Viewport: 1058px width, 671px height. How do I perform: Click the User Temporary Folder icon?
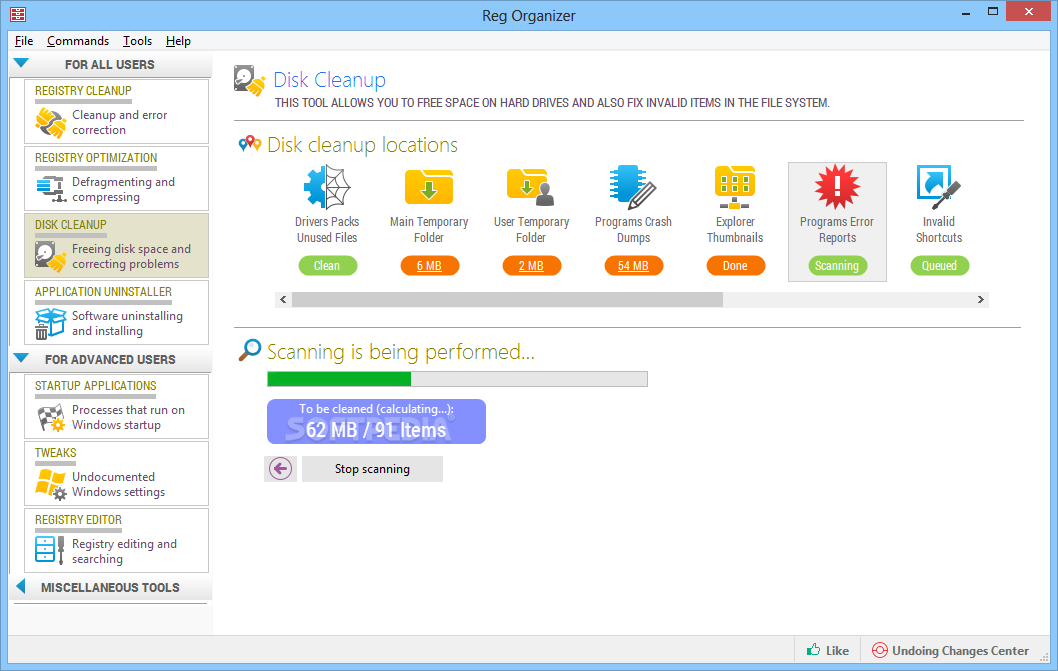coord(530,187)
